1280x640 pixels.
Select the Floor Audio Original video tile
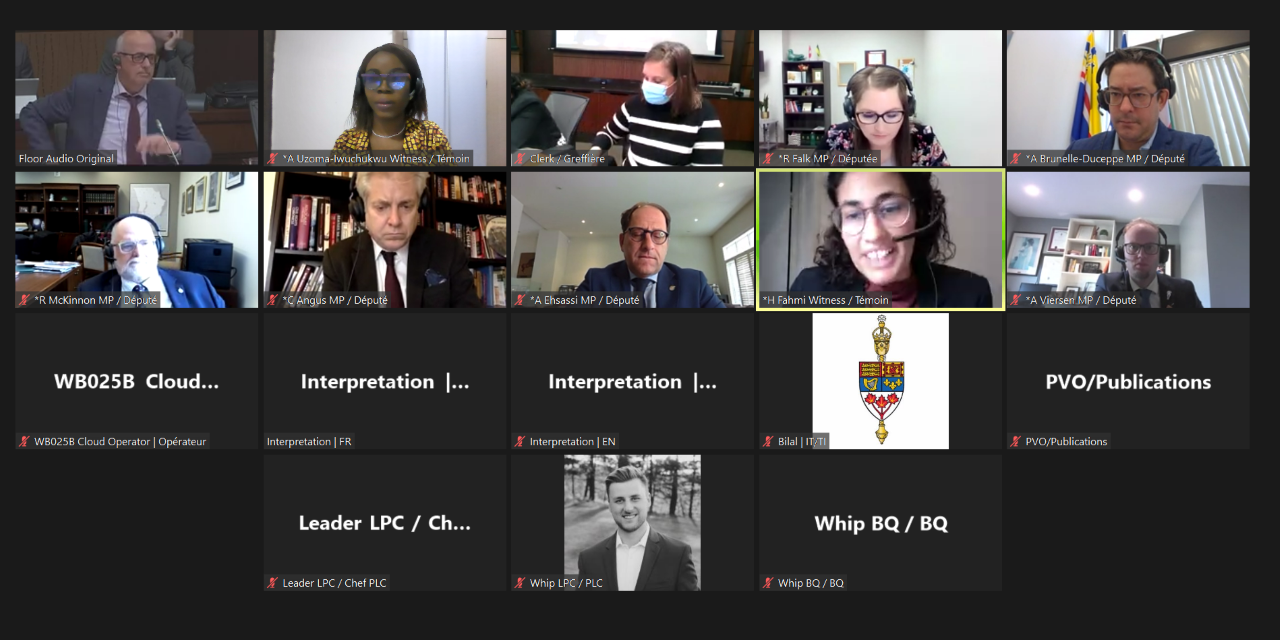[136, 98]
